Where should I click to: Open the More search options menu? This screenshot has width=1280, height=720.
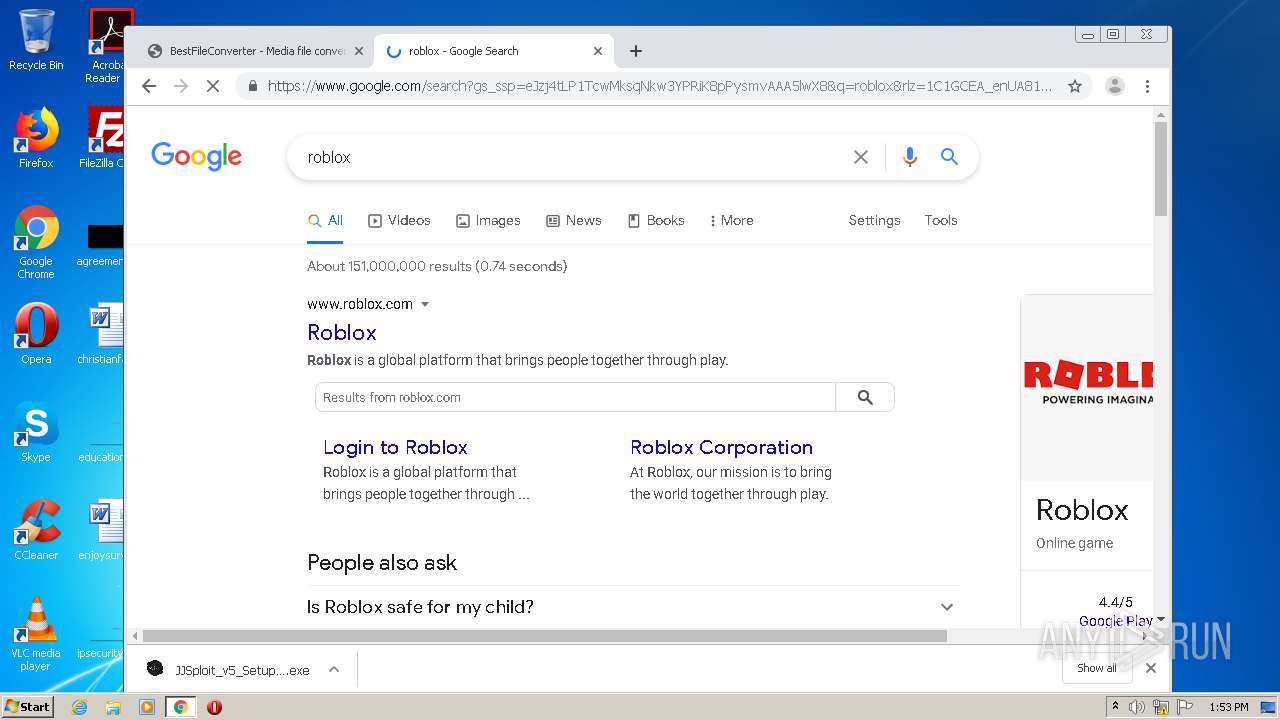pyautogui.click(x=731, y=220)
